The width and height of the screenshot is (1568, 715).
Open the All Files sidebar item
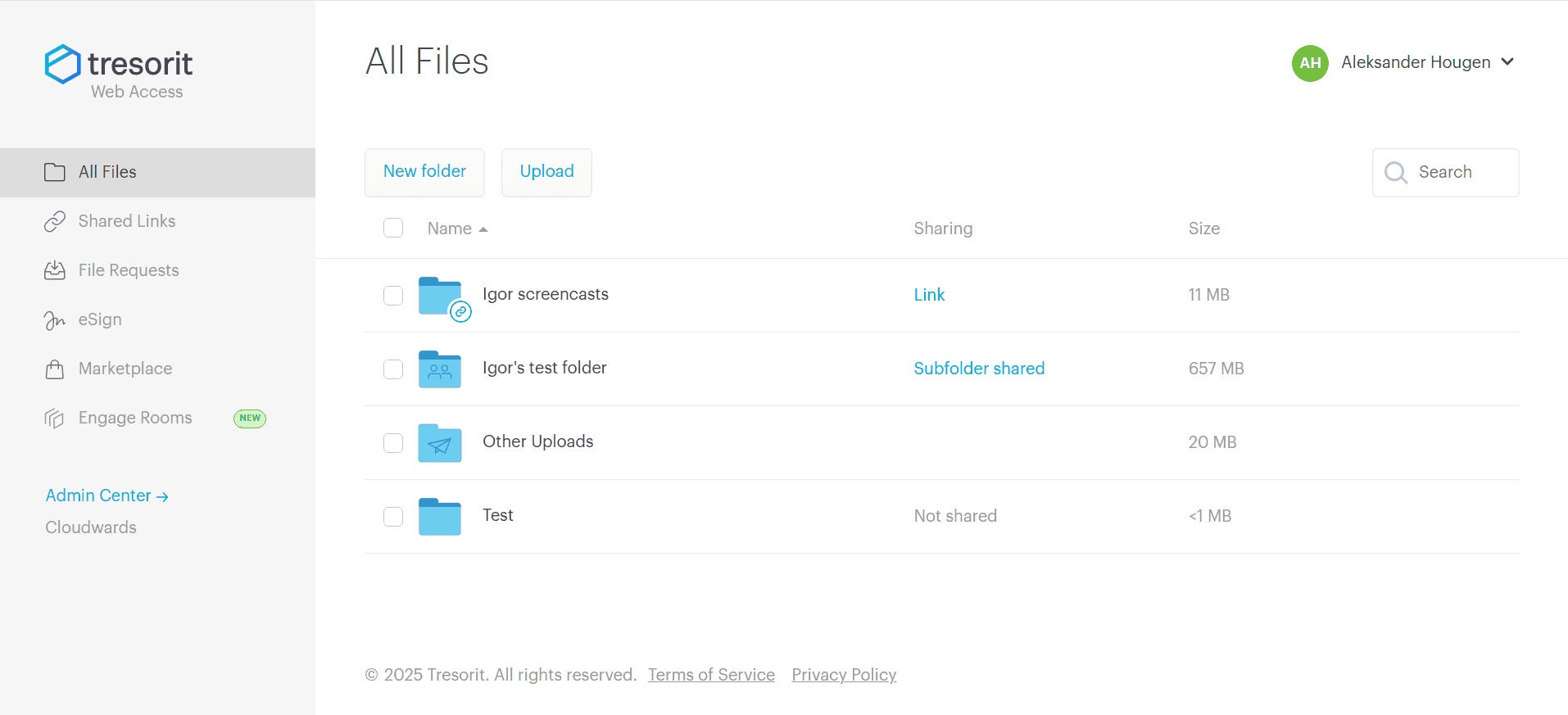tap(157, 173)
